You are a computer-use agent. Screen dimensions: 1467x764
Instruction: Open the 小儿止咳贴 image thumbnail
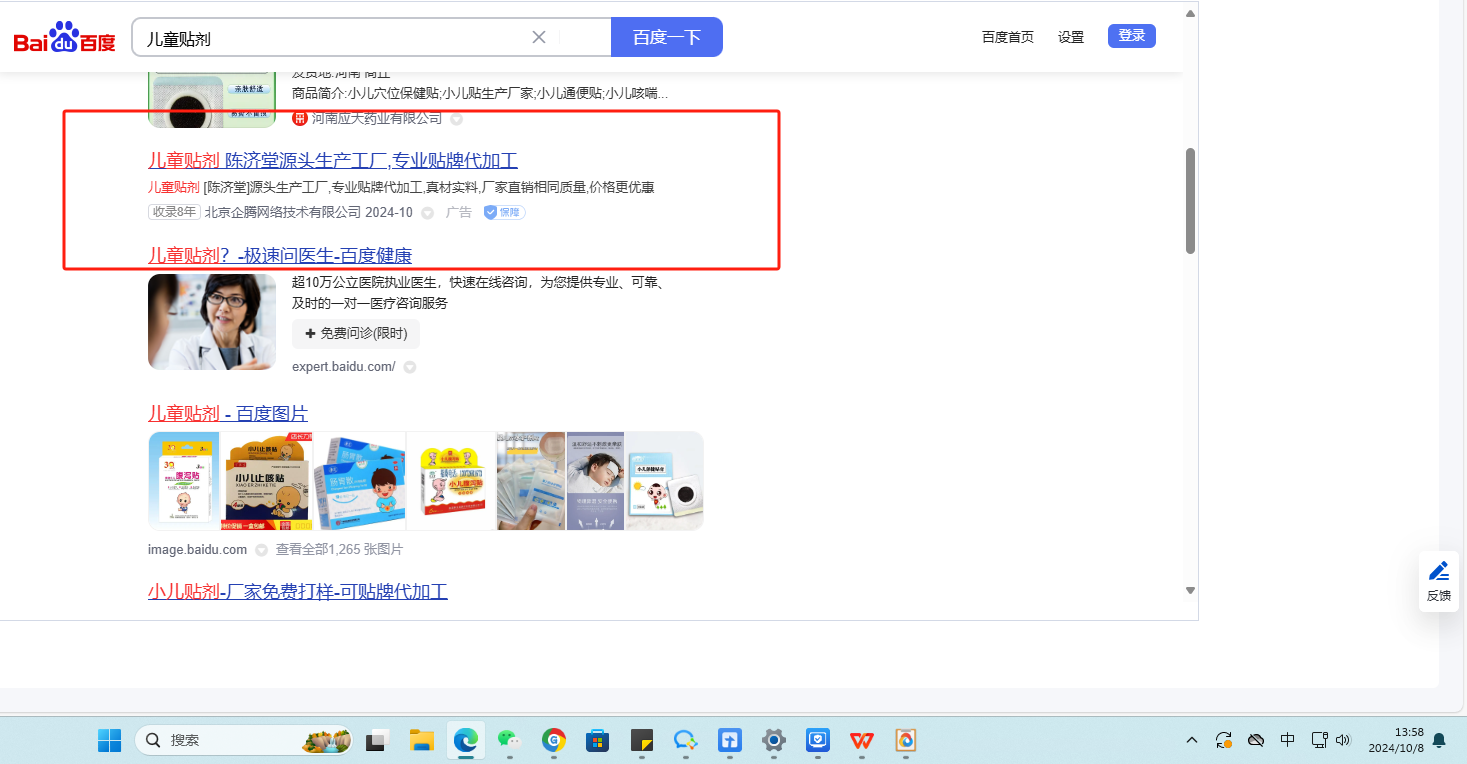(x=267, y=481)
